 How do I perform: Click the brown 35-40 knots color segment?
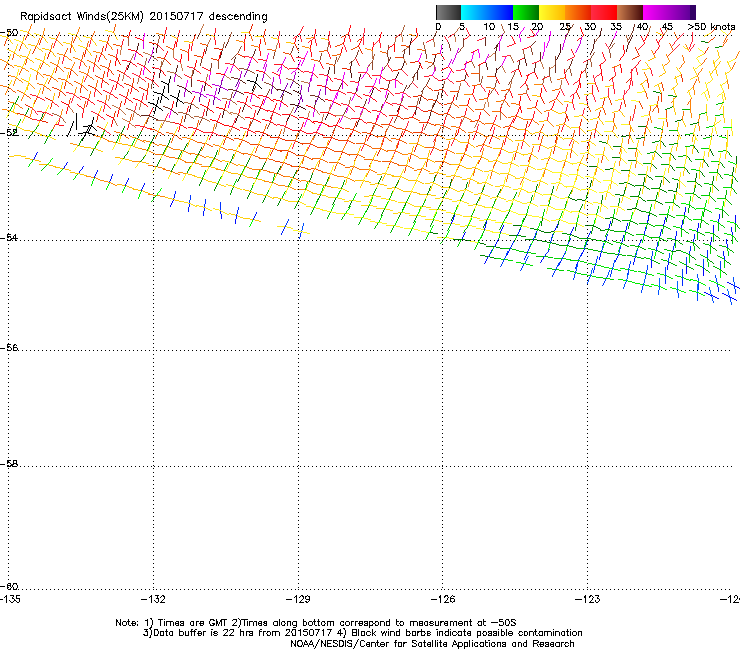pyautogui.click(x=630, y=12)
